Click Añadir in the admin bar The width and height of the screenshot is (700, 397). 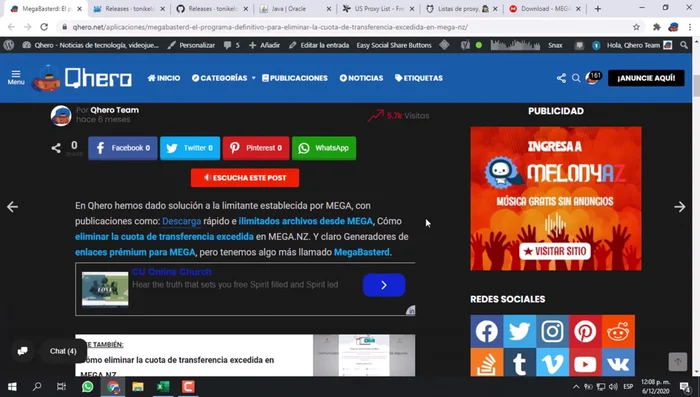pos(264,45)
